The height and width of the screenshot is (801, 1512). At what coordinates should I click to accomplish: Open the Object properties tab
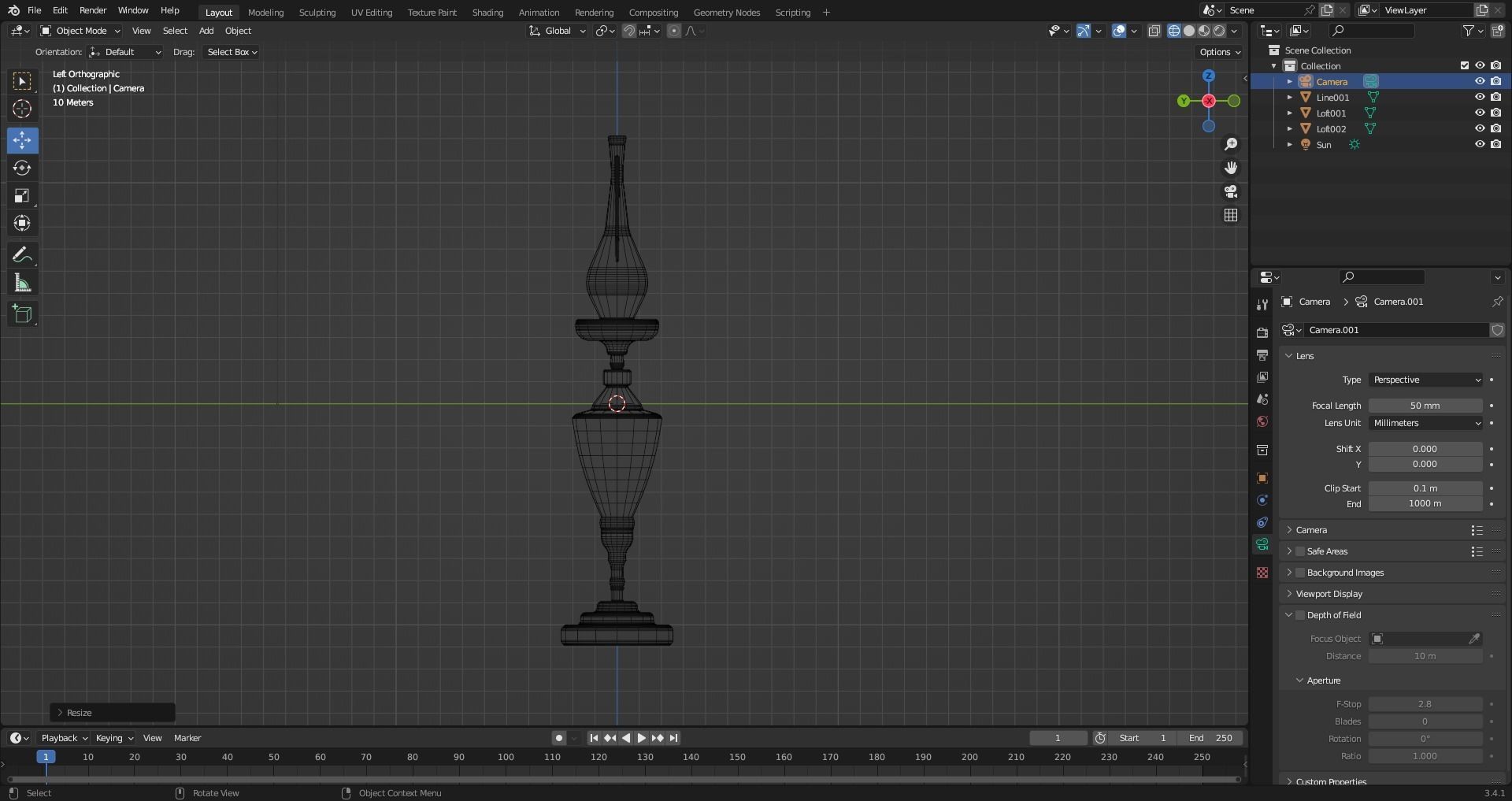[1262, 478]
